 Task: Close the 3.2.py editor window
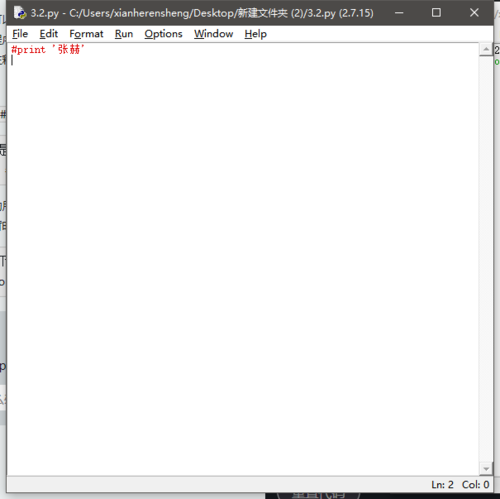474,13
